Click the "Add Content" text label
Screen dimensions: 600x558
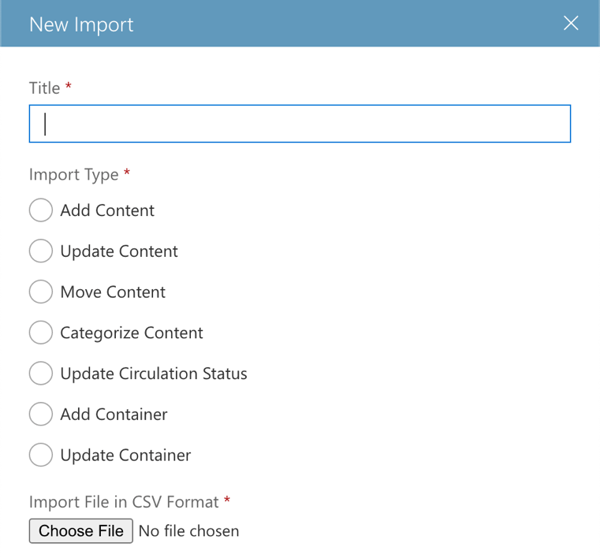click(x=107, y=210)
